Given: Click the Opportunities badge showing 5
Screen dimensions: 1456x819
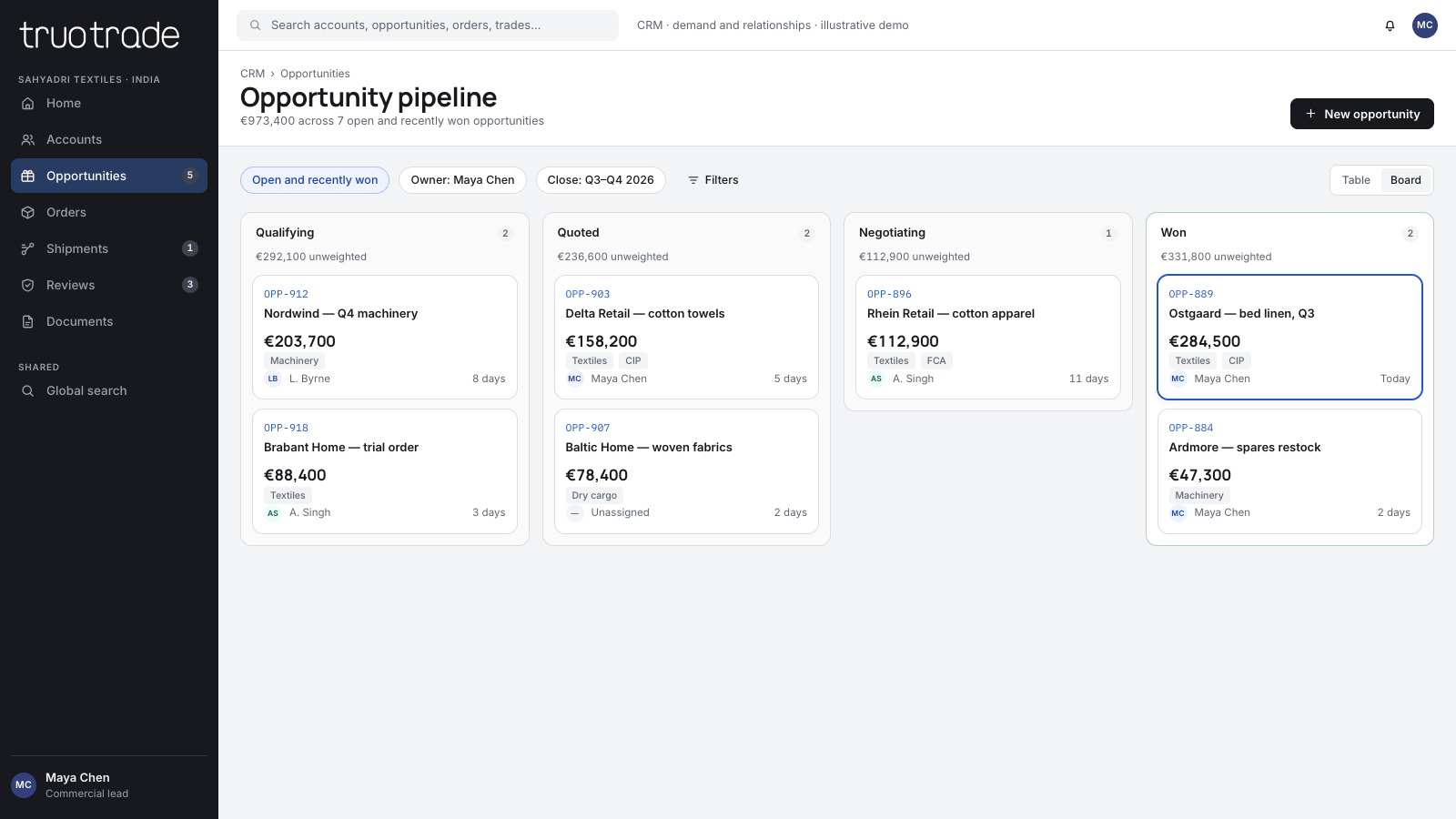Looking at the screenshot, I should 189,176.
